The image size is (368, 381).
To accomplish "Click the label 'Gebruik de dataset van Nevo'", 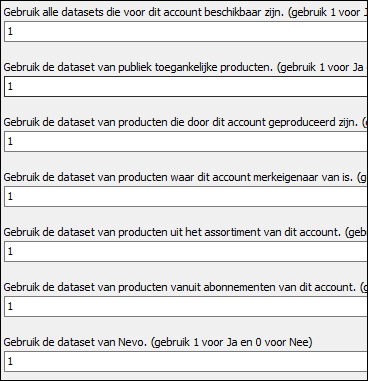I will [75, 342].
